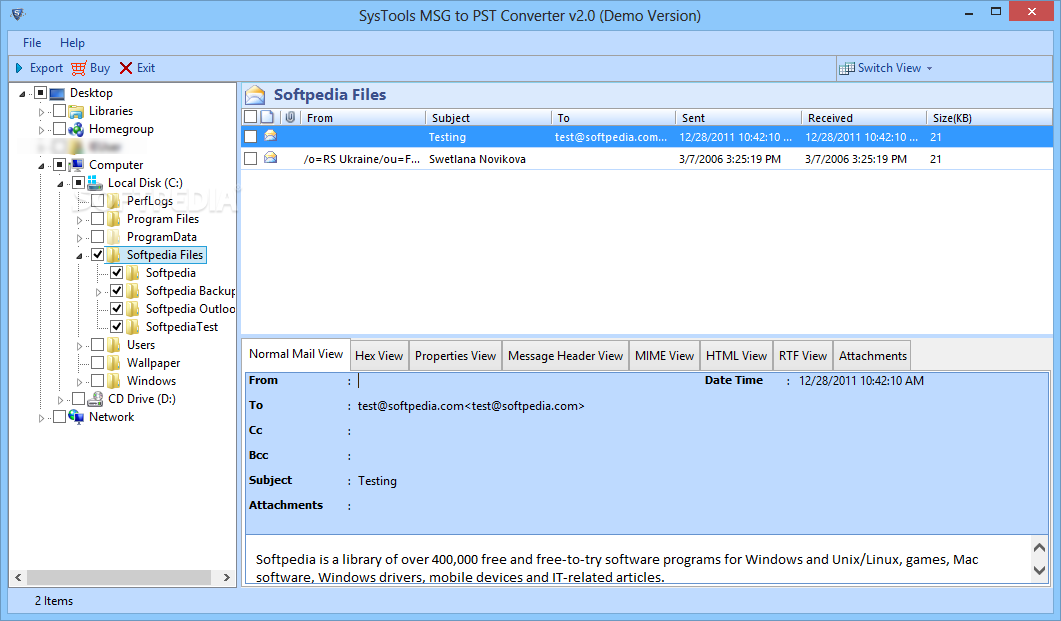
Task: Click the From field in mail view
Action: tap(528, 381)
